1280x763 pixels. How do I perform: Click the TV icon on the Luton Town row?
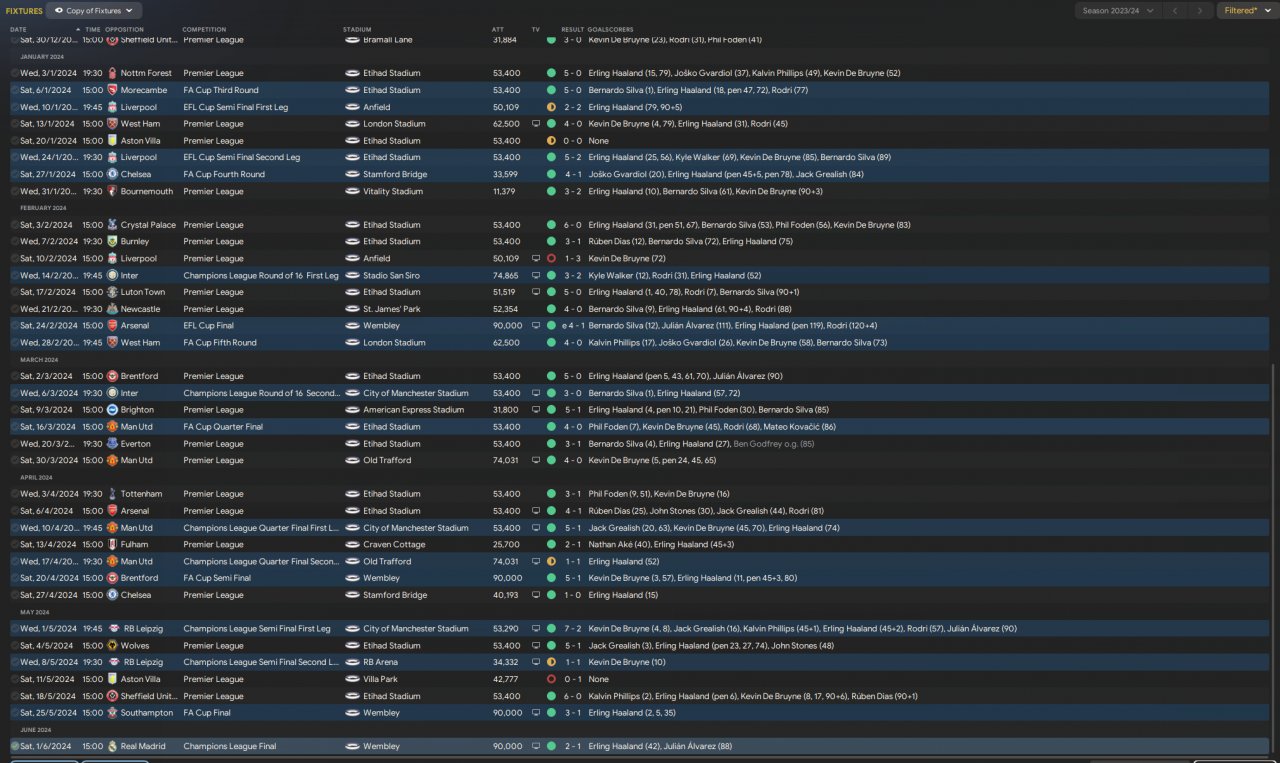pos(536,292)
